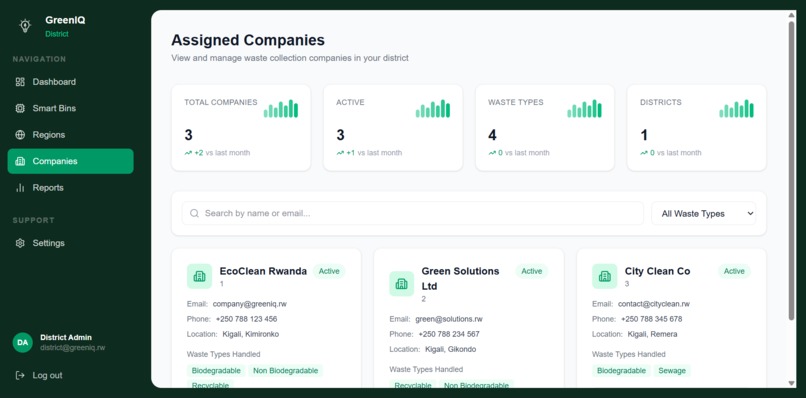Click the vertical scrollbar thumb

click(x=792, y=170)
